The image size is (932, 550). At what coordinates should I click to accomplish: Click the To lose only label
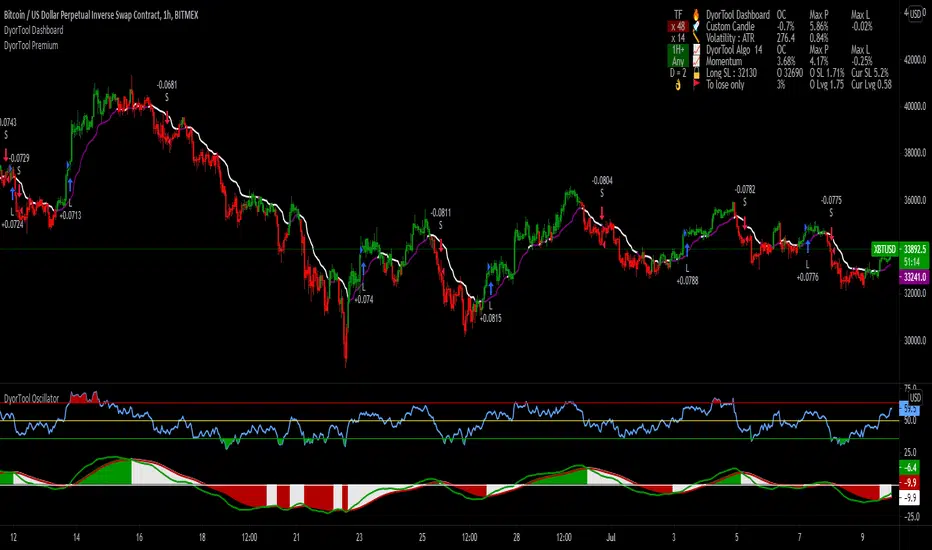[x=725, y=84]
